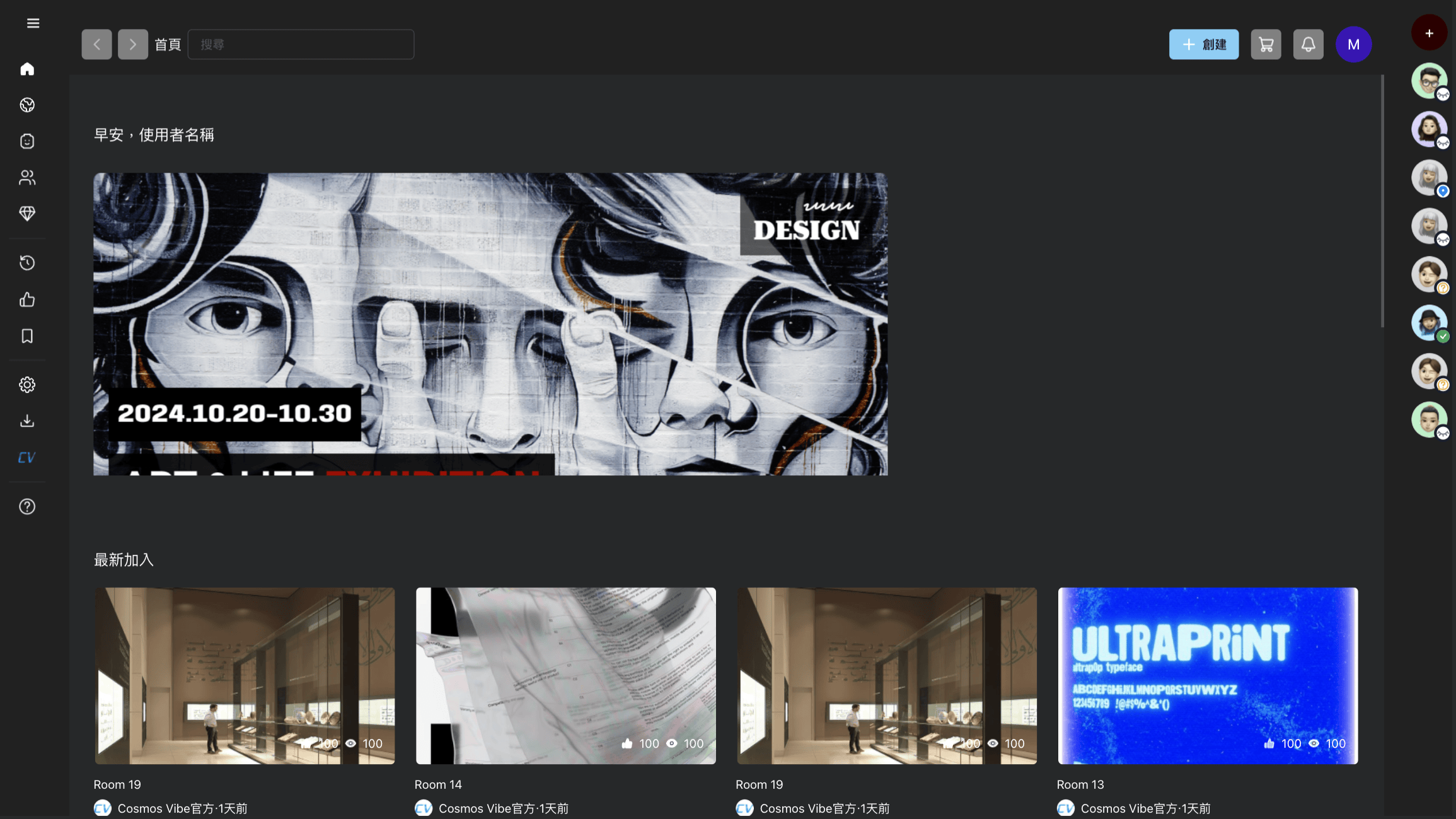The height and width of the screenshot is (819, 1456).
Task: Open the liked items thumbs-up icon
Action: [27, 299]
